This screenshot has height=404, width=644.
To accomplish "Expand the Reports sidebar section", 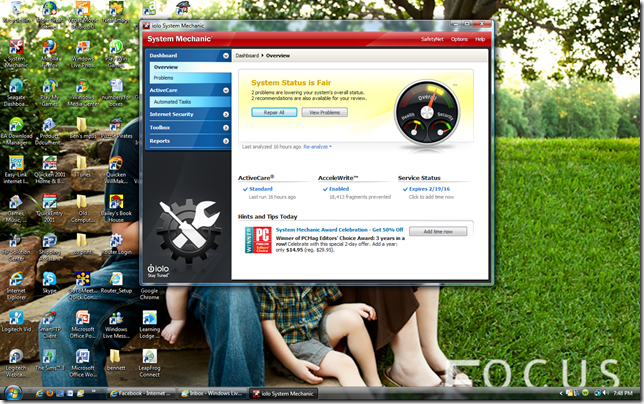I will 226,141.
